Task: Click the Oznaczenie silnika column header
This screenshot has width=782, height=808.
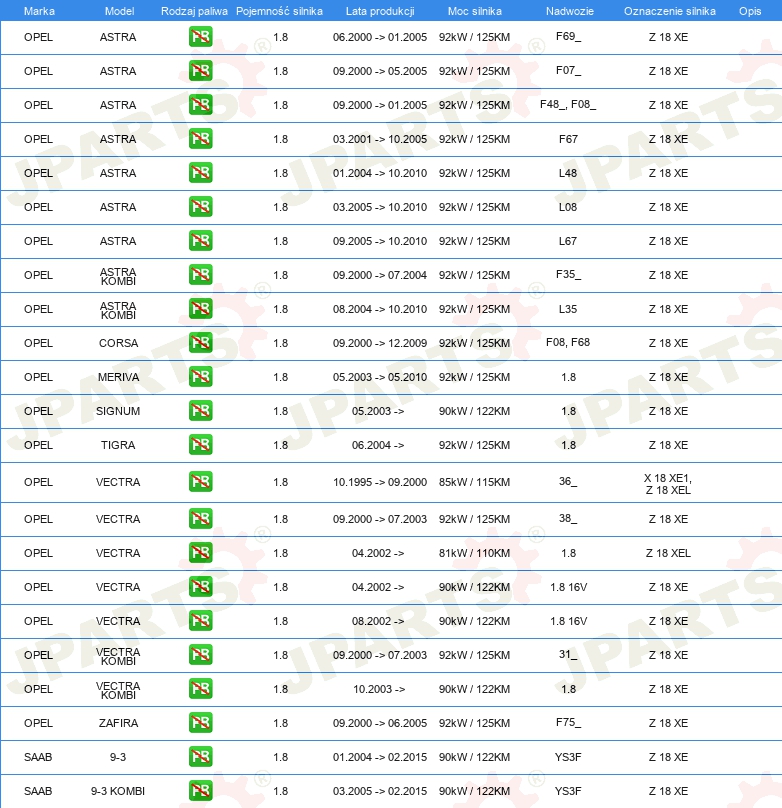Action: (670, 11)
